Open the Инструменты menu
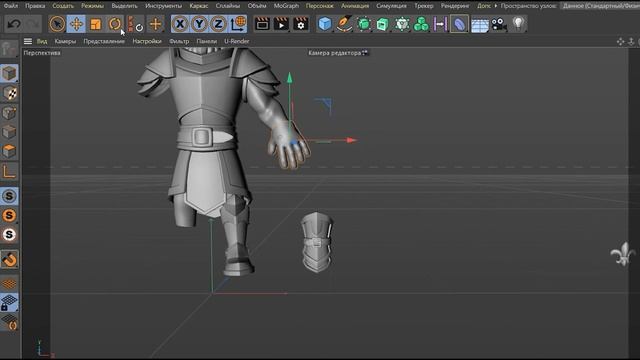The width and height of the screenshot is (640, 360). [163, 6]
